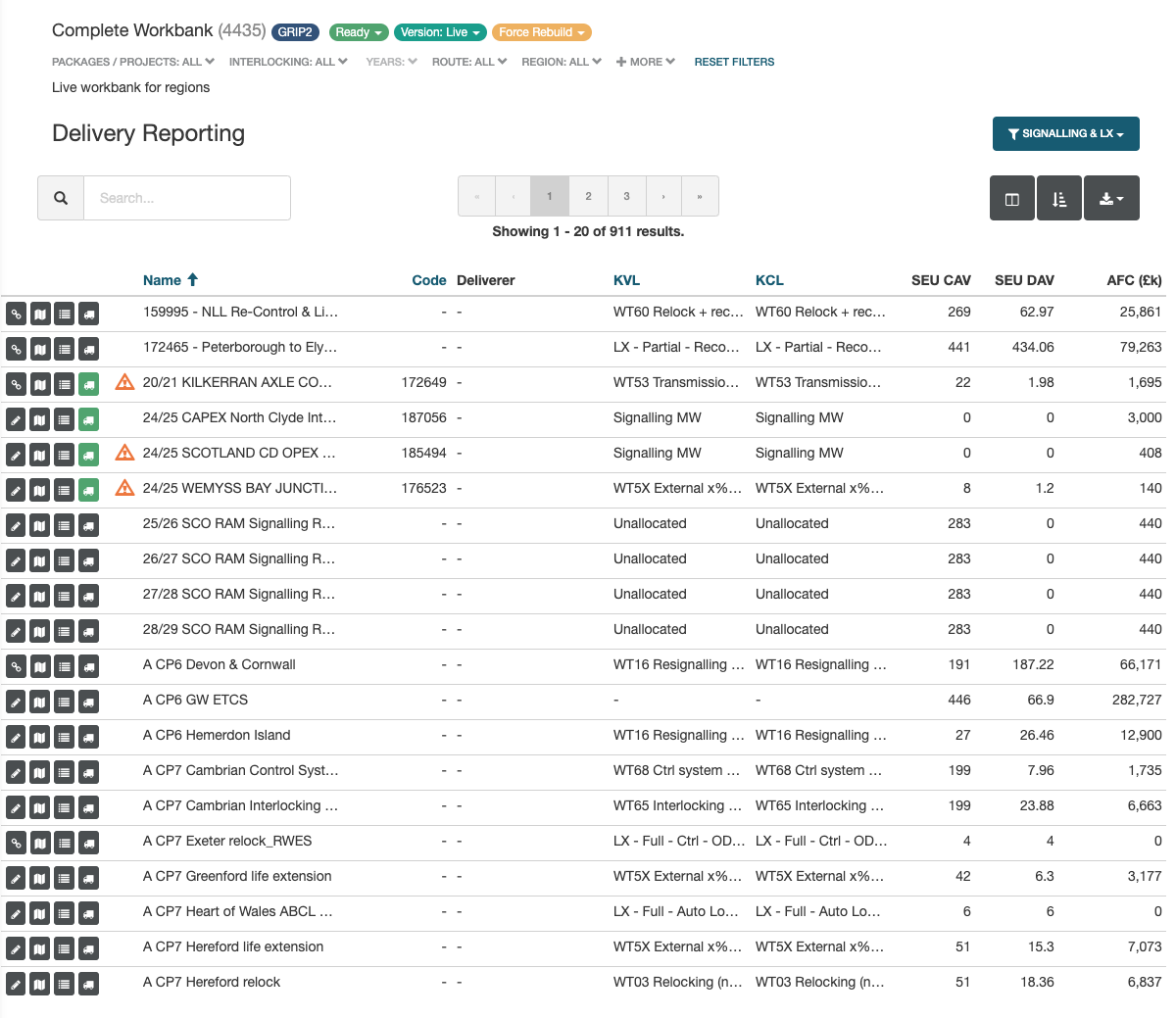Click the pencil edit icon for A CP6 GW ETCS
Screen dimensions: 1176x1018
[x=16, y=702]
